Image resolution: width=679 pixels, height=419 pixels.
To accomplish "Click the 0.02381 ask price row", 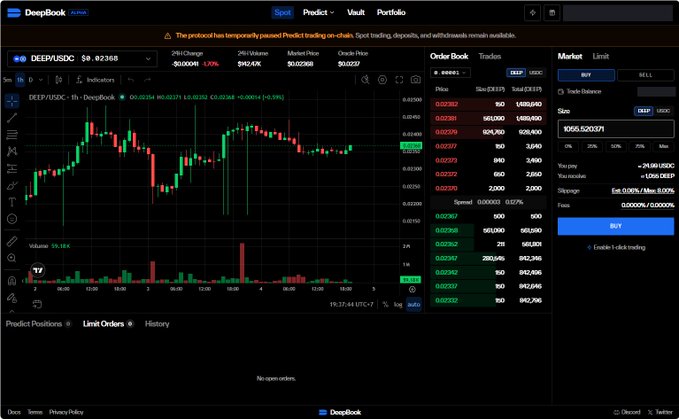I will (x=488, y=118).
